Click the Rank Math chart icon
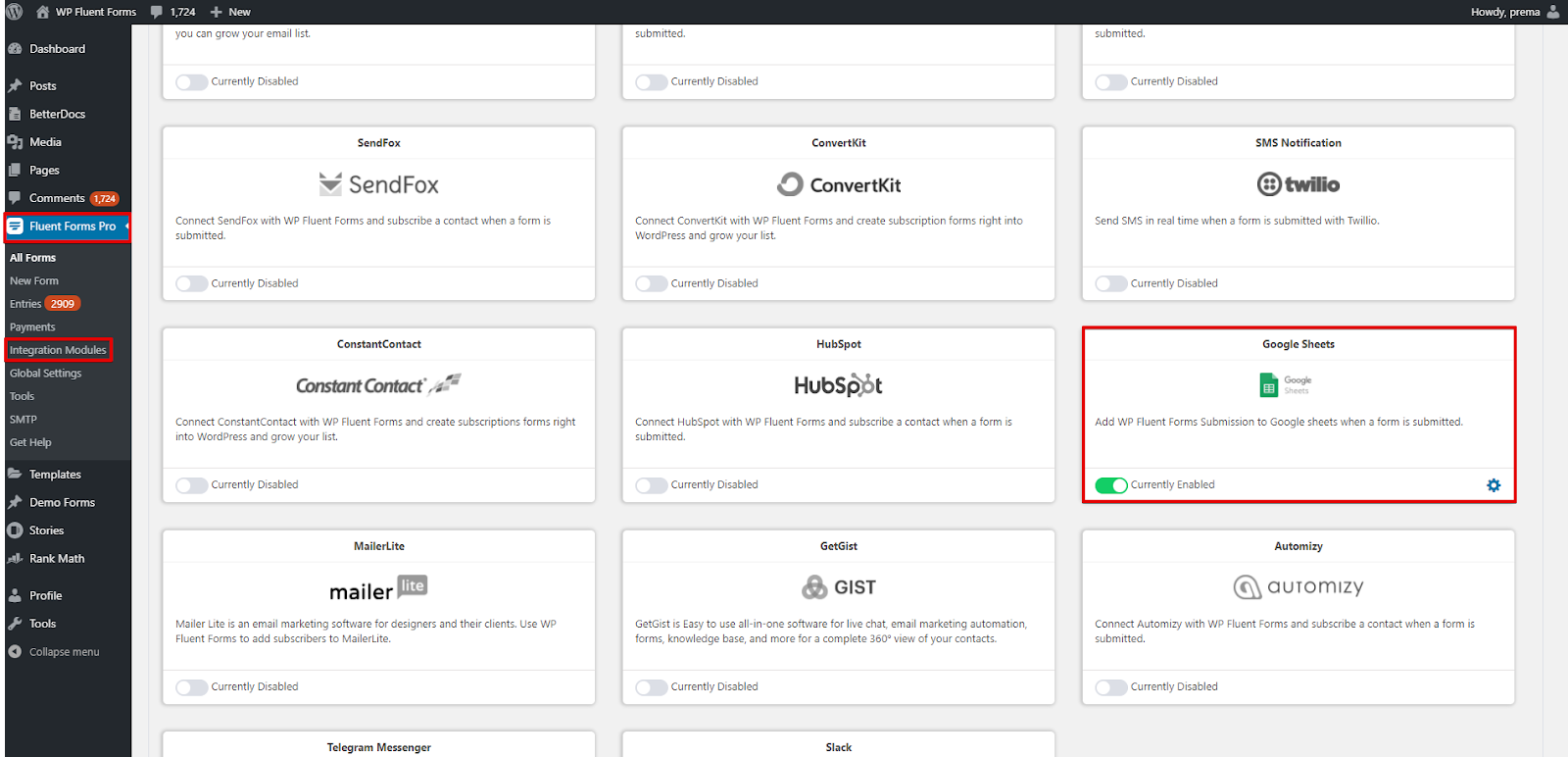Screen dimensions: 1568x757 point(15,559)
